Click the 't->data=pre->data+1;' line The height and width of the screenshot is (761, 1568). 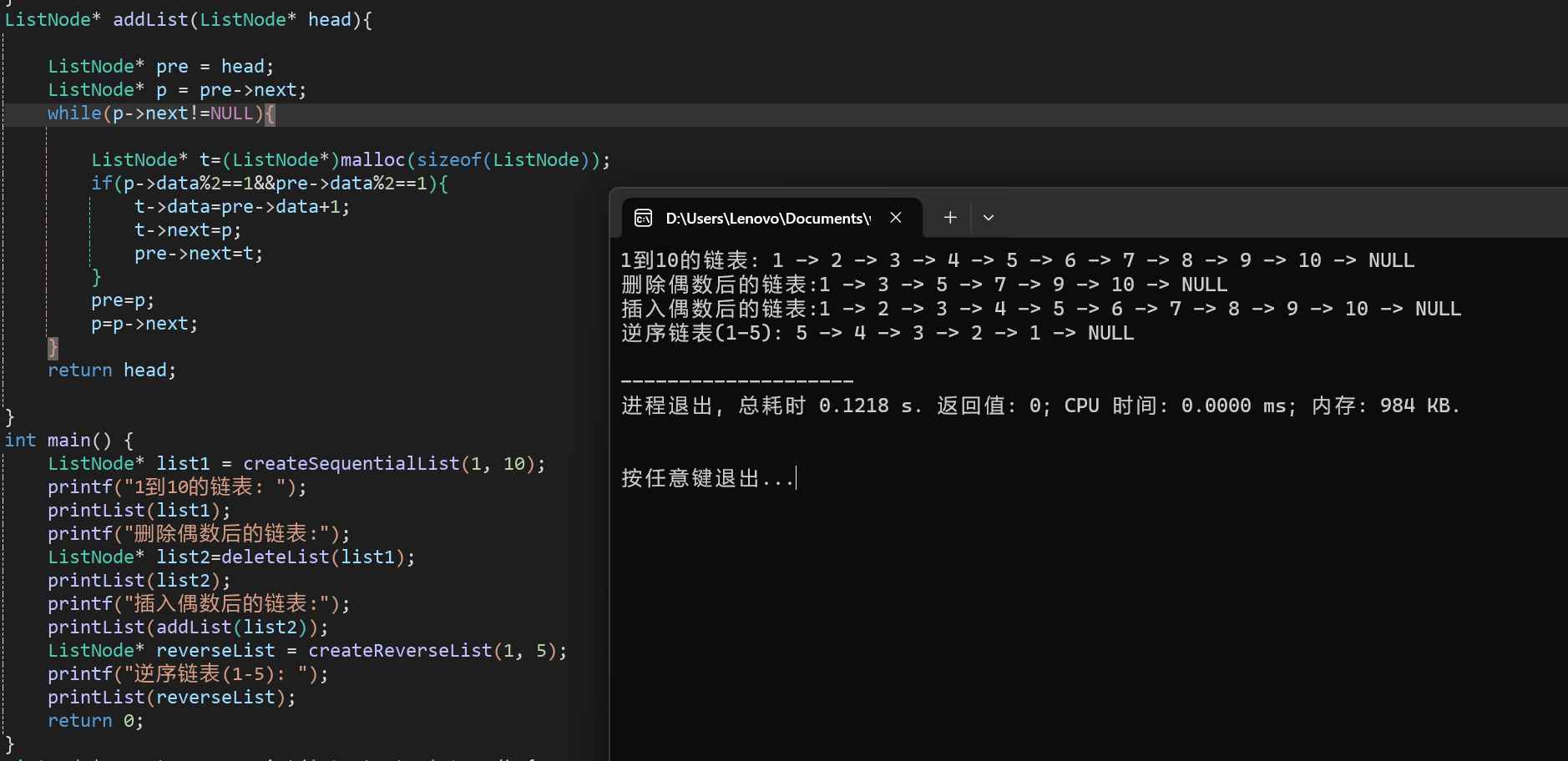tap(242, 207)
